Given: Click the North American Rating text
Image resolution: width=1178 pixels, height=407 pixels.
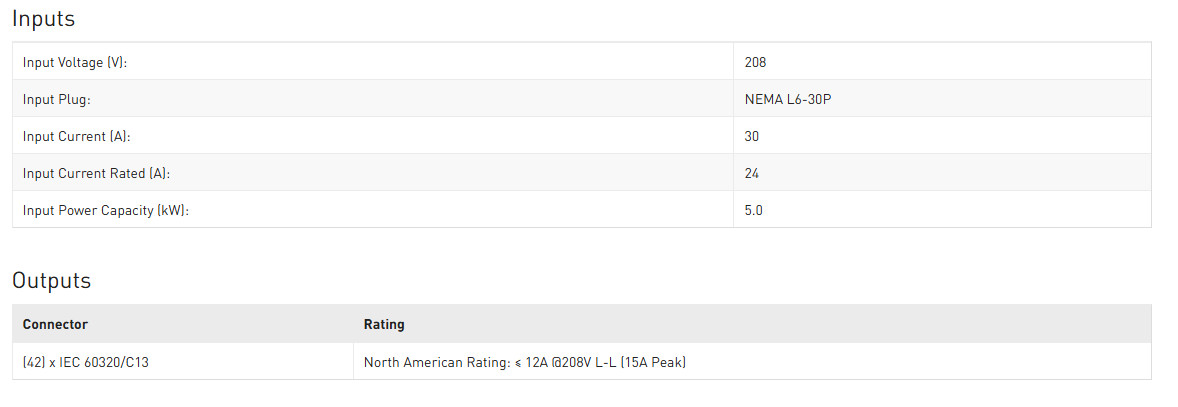Looking at the screenshot, I should 436,362.
